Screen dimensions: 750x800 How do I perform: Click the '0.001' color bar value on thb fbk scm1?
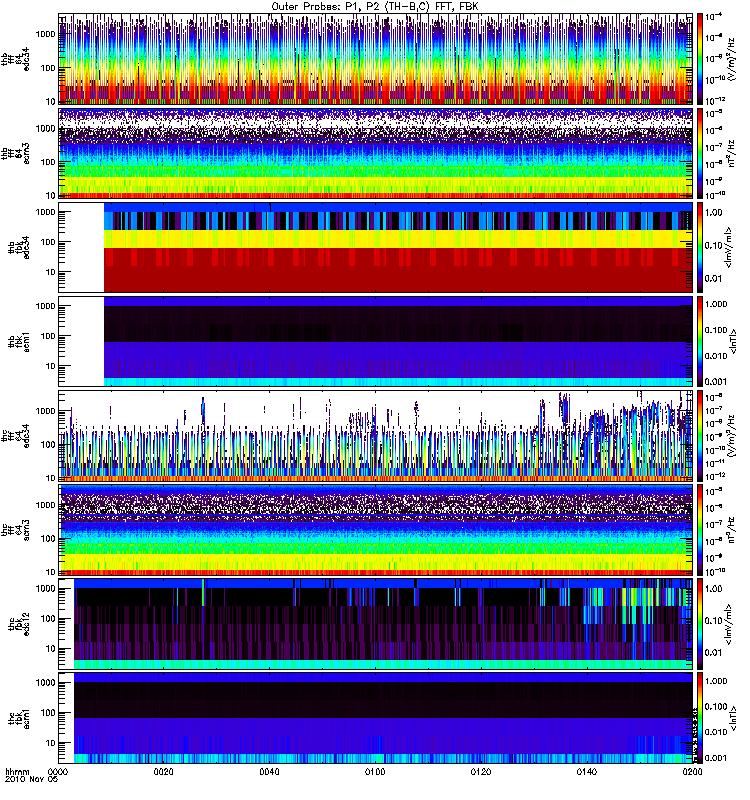[716, 382]
